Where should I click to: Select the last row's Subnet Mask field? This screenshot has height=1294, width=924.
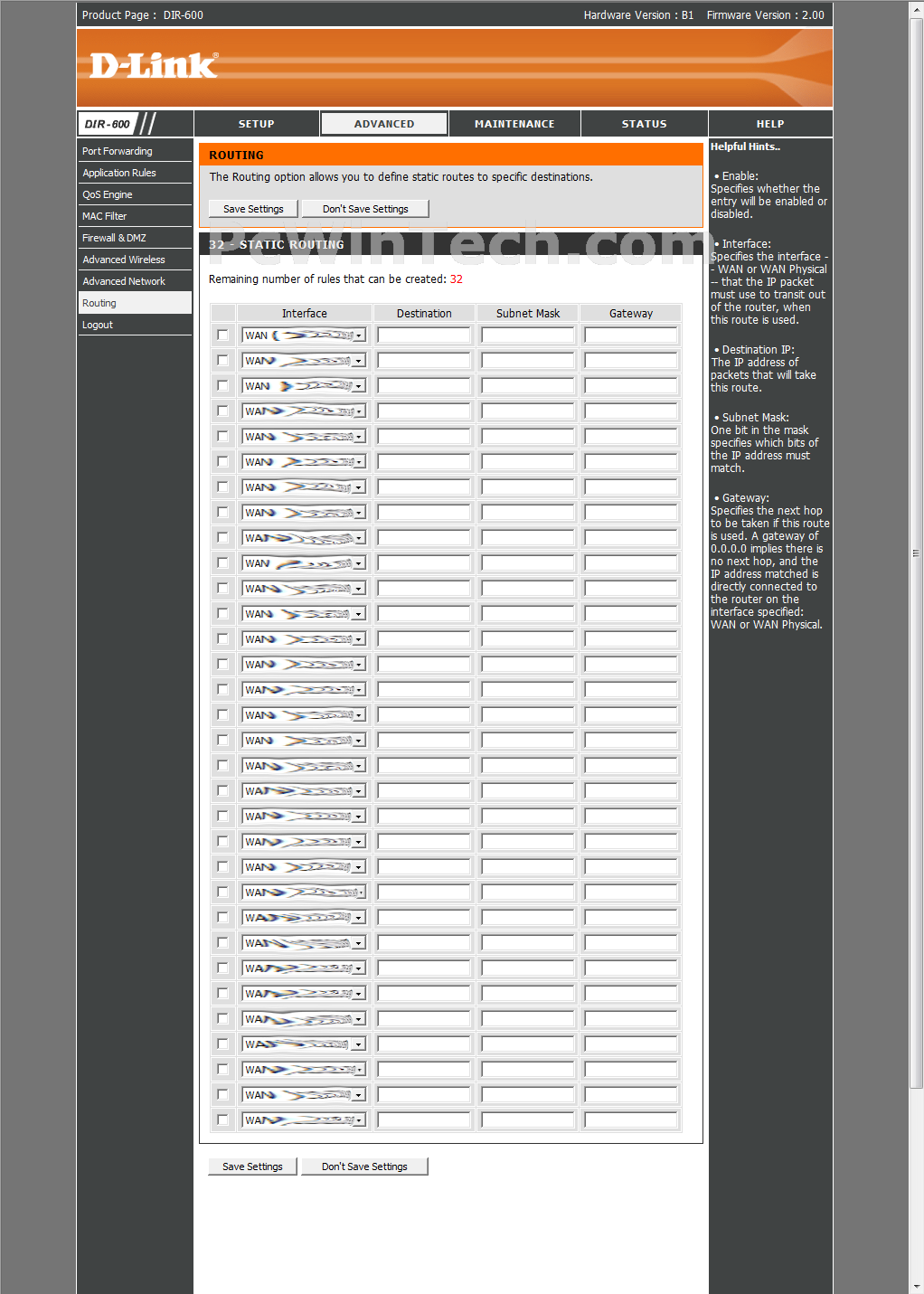click(528, 1120)
